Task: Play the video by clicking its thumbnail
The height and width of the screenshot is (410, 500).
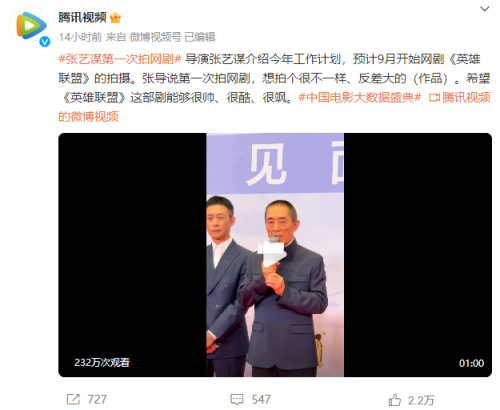Action: pyautogui.click(x=275, y=255)
